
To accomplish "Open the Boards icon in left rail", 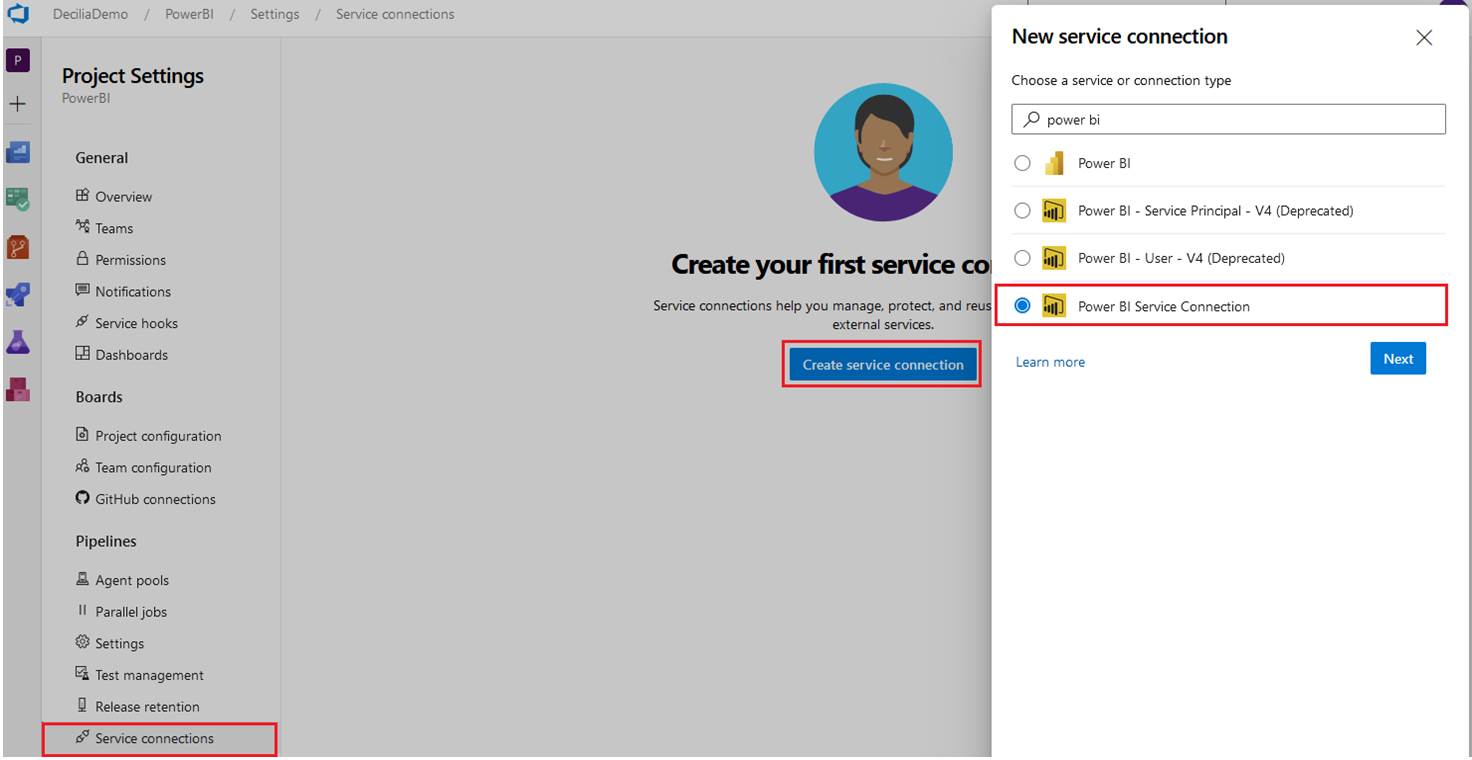I will pos(18,152).
